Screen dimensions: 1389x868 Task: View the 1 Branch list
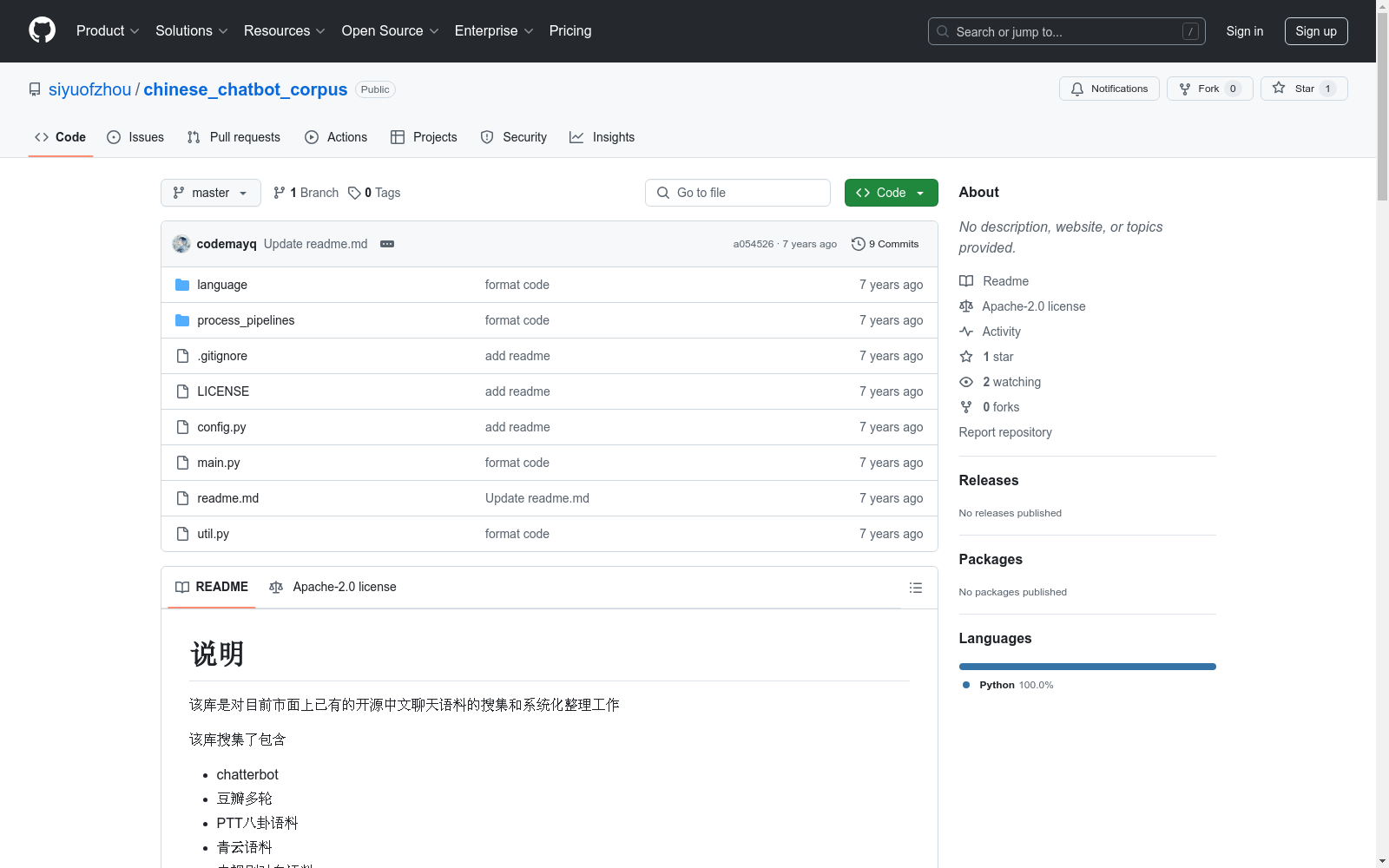pyautogui.click(x=306, y=193)
